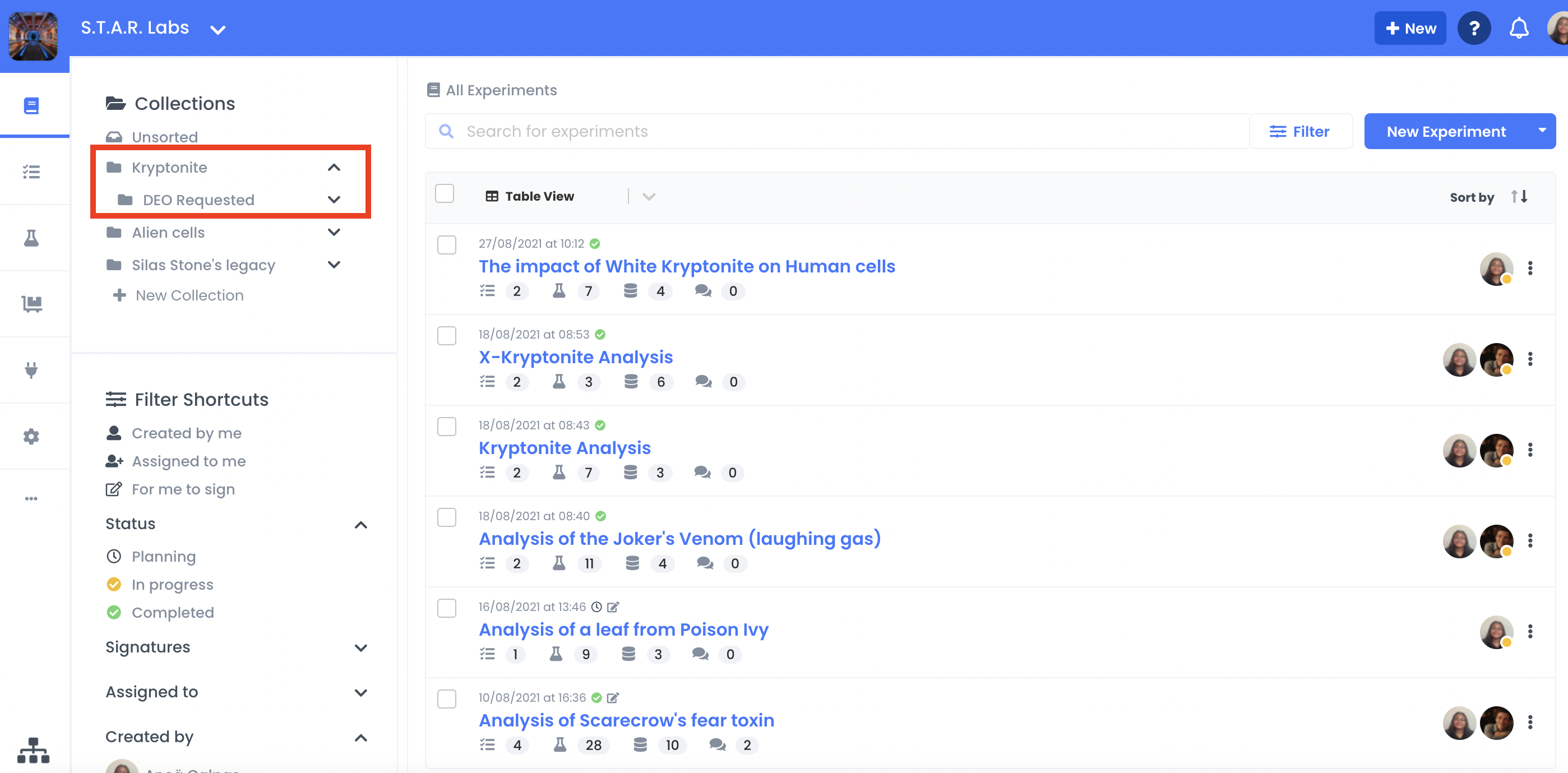
Task: Tick the checkbox for Analysis of Scarecrow's fear toxin
Action: click(x=447, y=699)
